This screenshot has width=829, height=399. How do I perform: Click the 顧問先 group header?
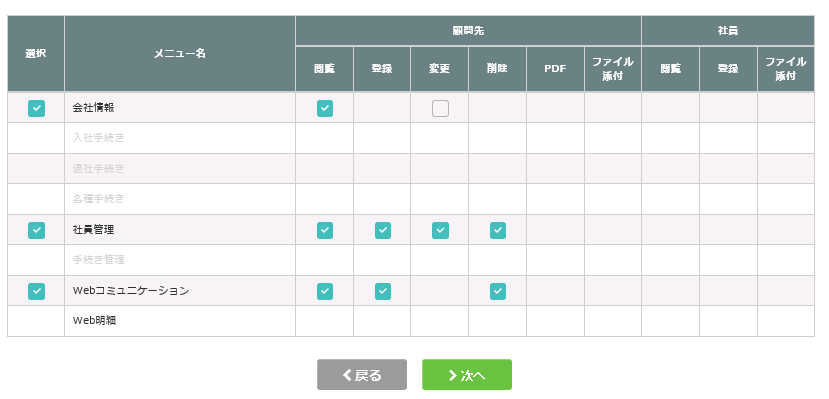coord(468,31)
